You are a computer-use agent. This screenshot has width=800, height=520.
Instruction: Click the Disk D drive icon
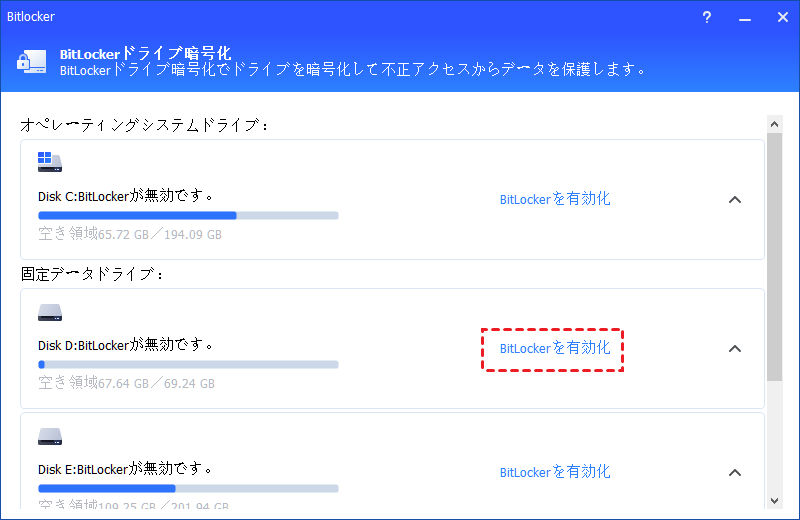[49, 312]
